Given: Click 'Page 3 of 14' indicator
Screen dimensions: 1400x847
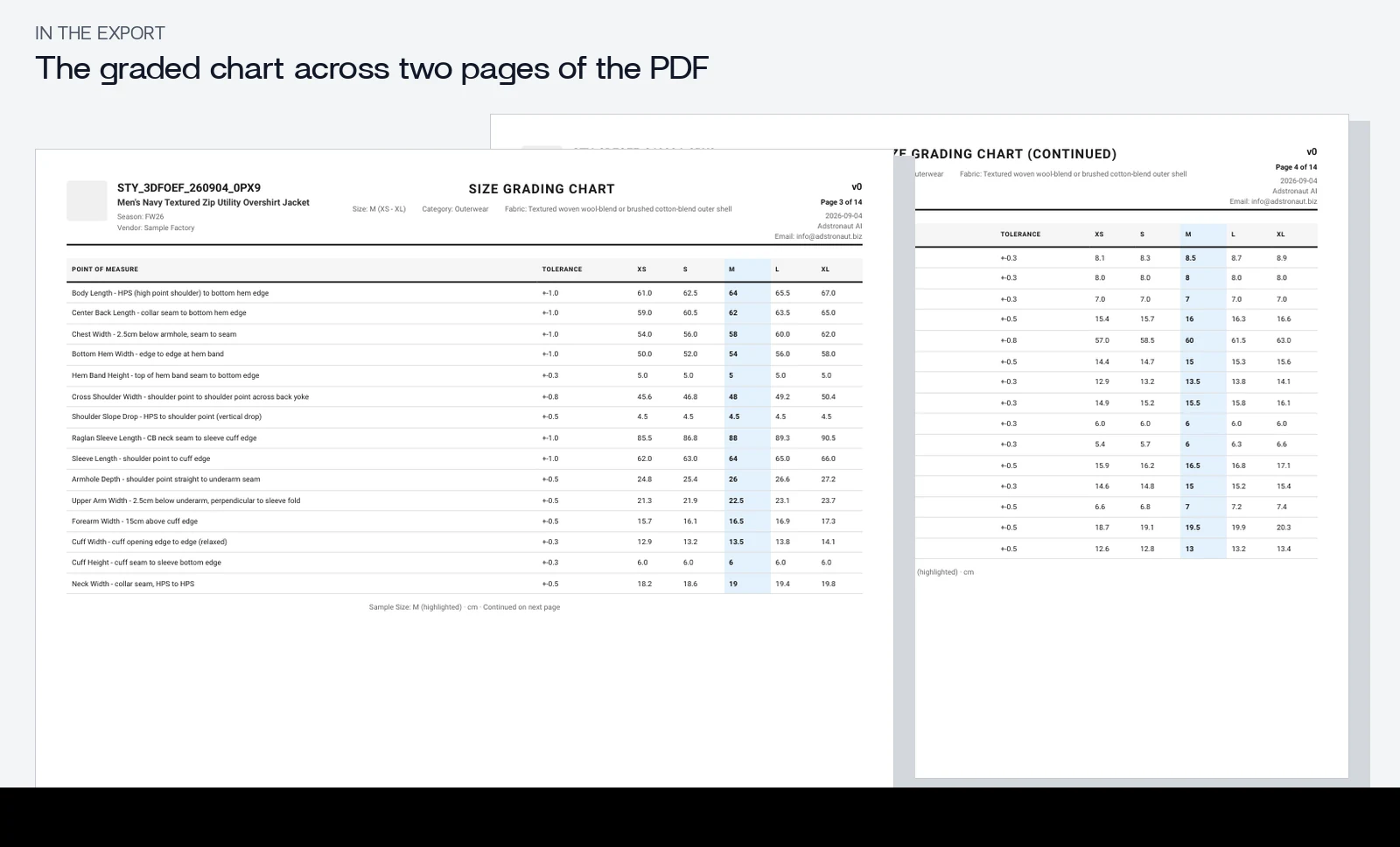Looking at the screenshot, I should (841, 202).
